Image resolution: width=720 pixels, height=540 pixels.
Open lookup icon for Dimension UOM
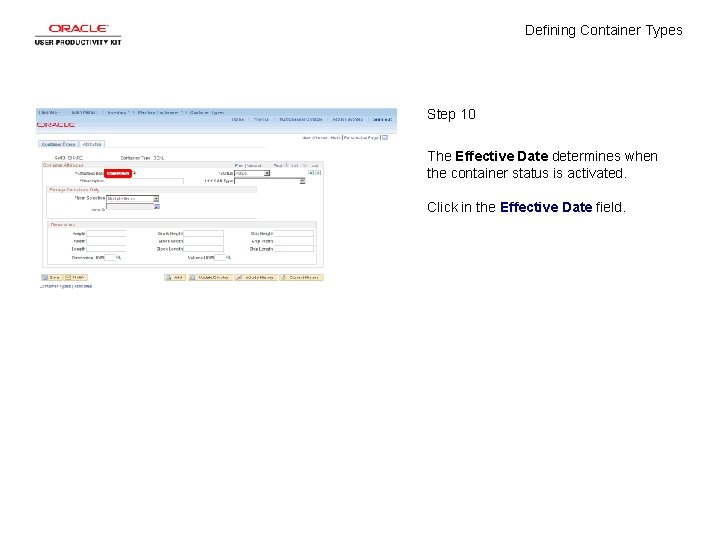(118, 258)
